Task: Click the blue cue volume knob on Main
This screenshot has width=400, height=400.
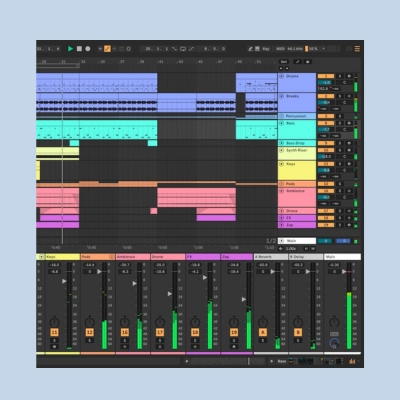Action: click(334, 343)
